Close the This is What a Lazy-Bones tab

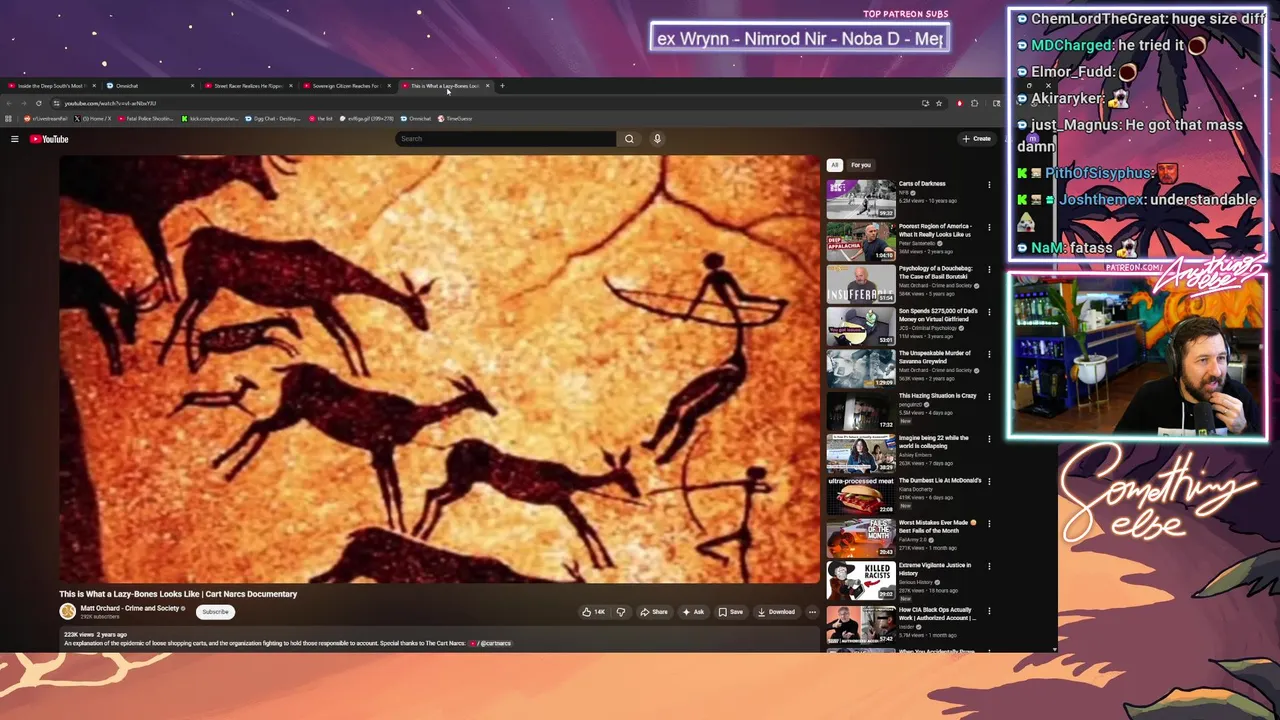(488, 86)
